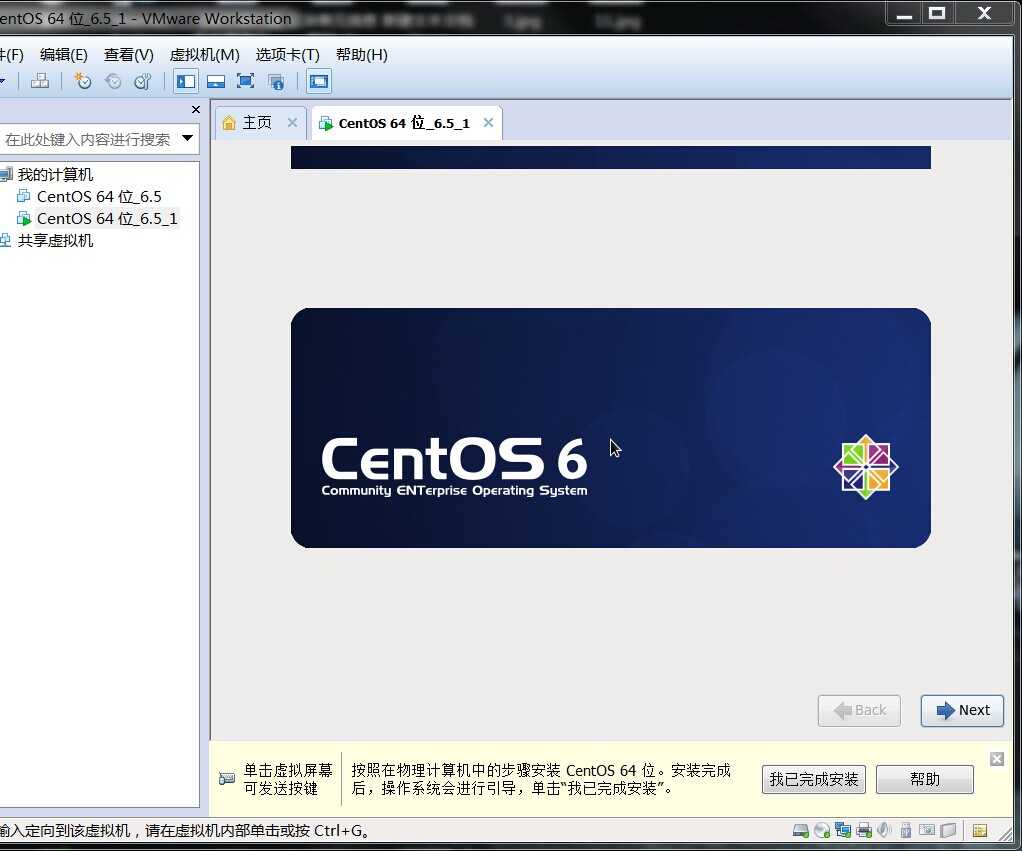Click the message log icon in status bar

980,831
